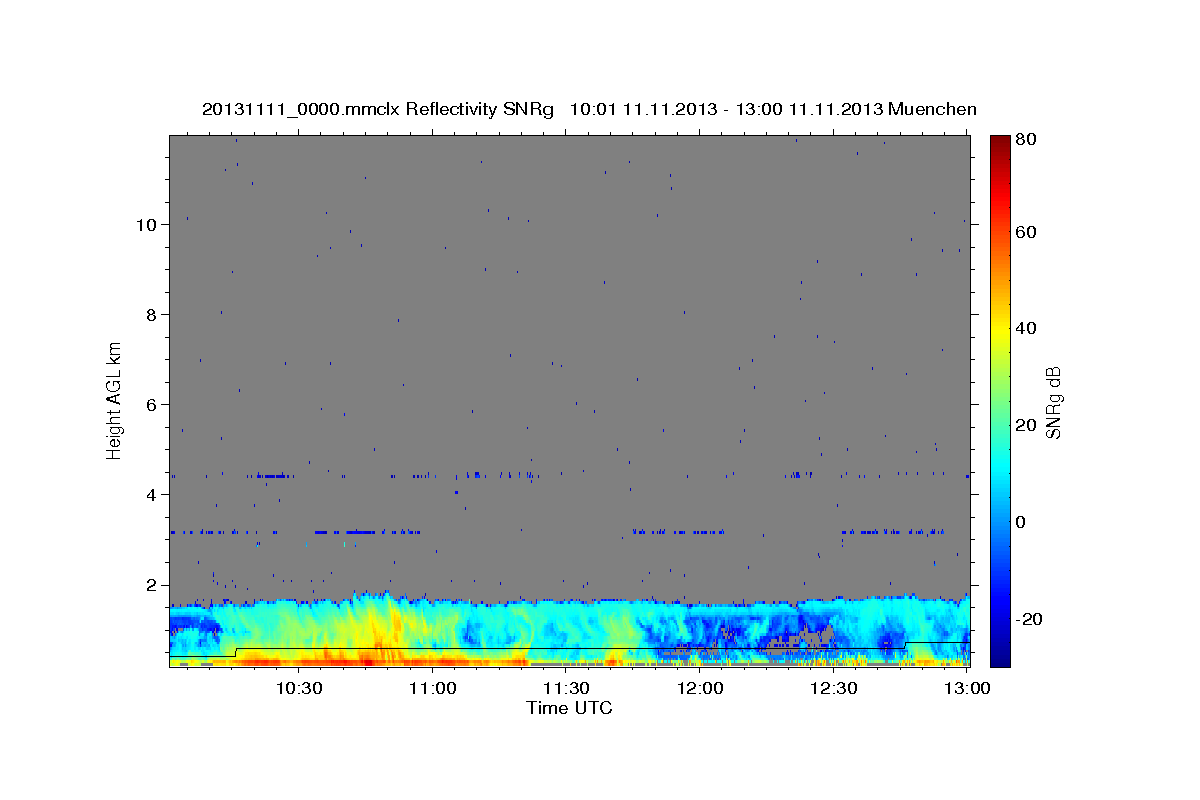Click the 12:30 time tick label
The height and width of the screenshot is (800, 1200).
[x=833, y=688]
